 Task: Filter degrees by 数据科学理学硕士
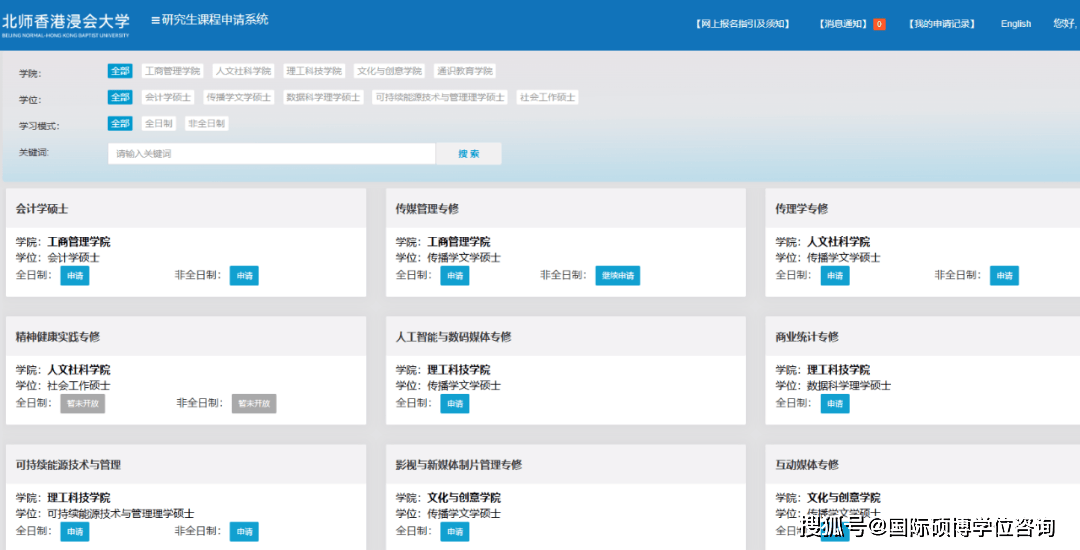(x=322, y=97)
